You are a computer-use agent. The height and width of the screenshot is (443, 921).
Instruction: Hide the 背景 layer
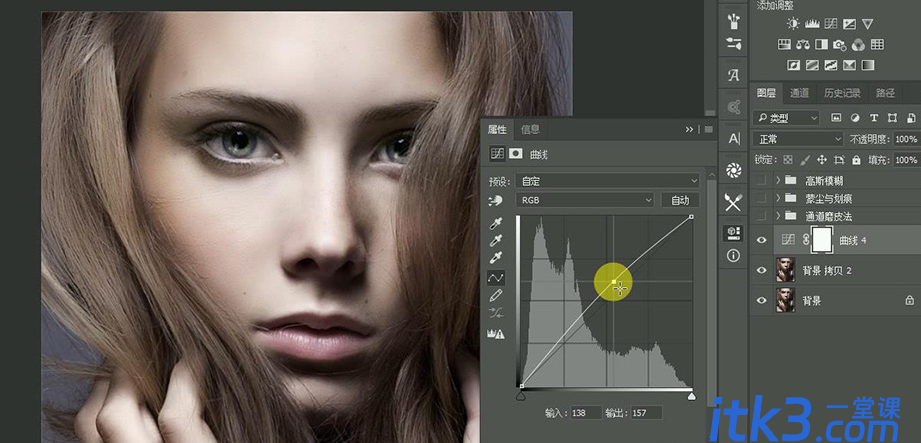[x=762, y=300]
